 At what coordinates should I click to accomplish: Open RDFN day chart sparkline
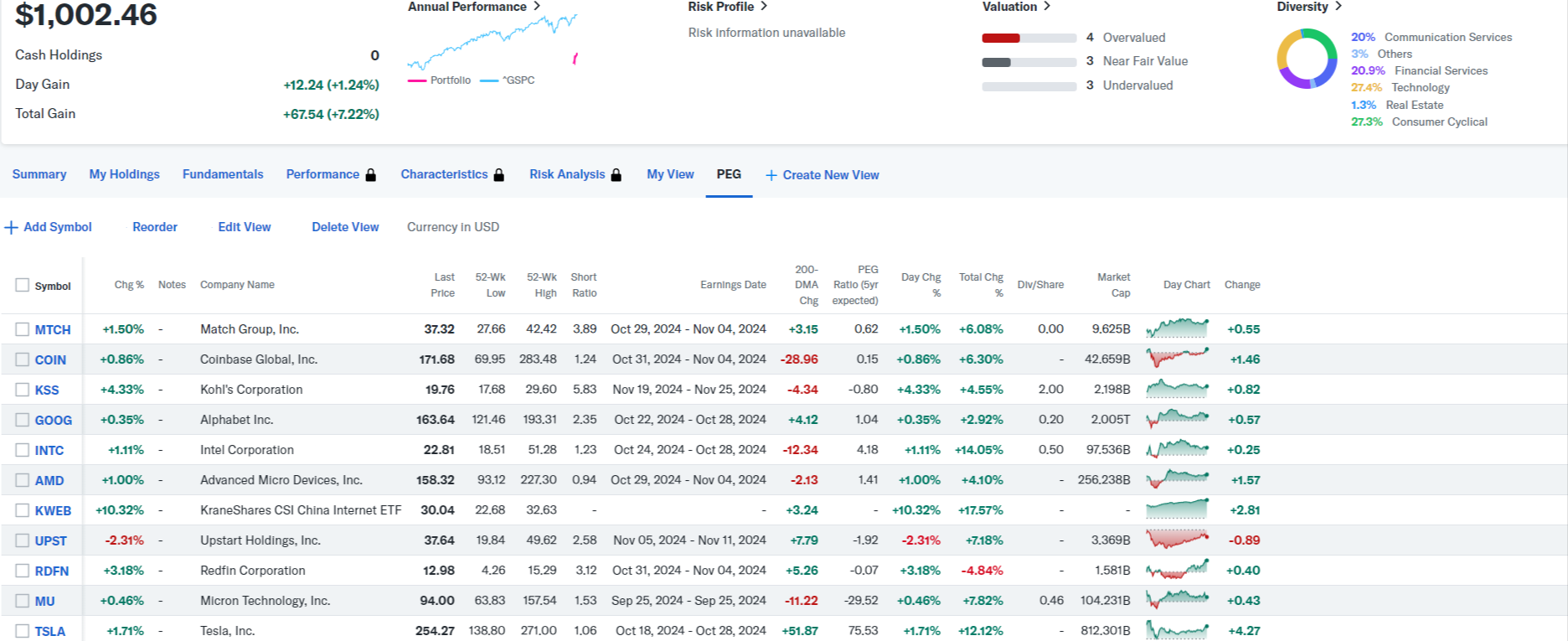click(x=1178, y=570)
